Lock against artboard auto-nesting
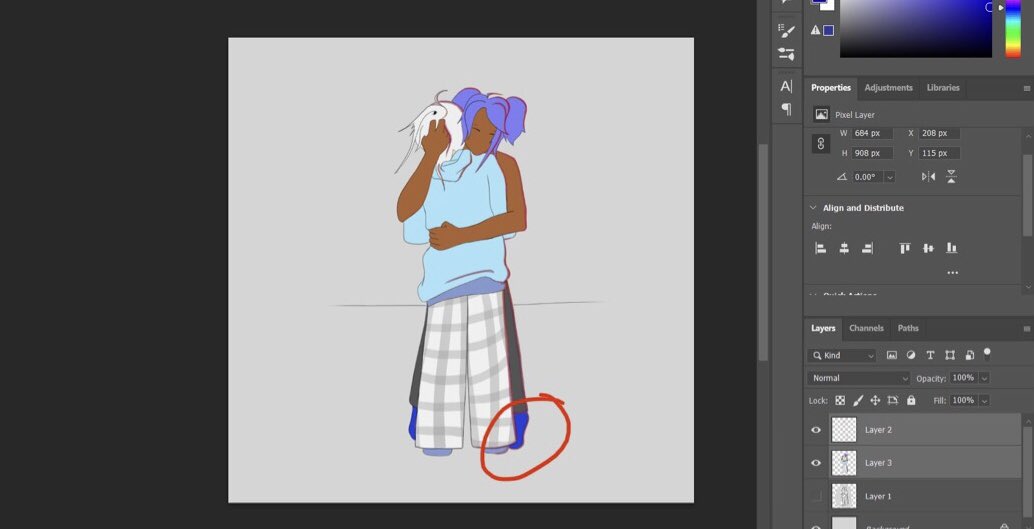1034x529 pixels. (x=893, y=400)
